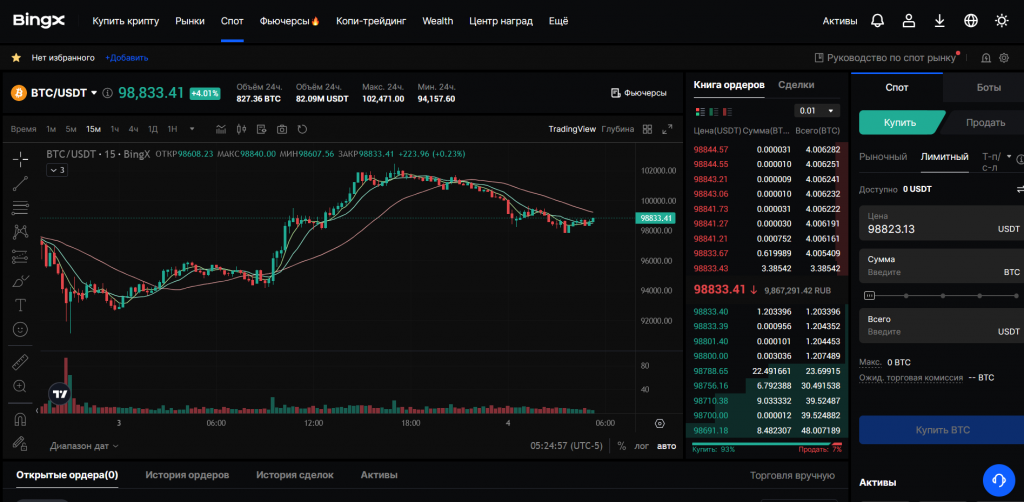This screenshot has height=502, width=1024.
Task: Switch to Рыночный order type
Action: pos(883,157)
